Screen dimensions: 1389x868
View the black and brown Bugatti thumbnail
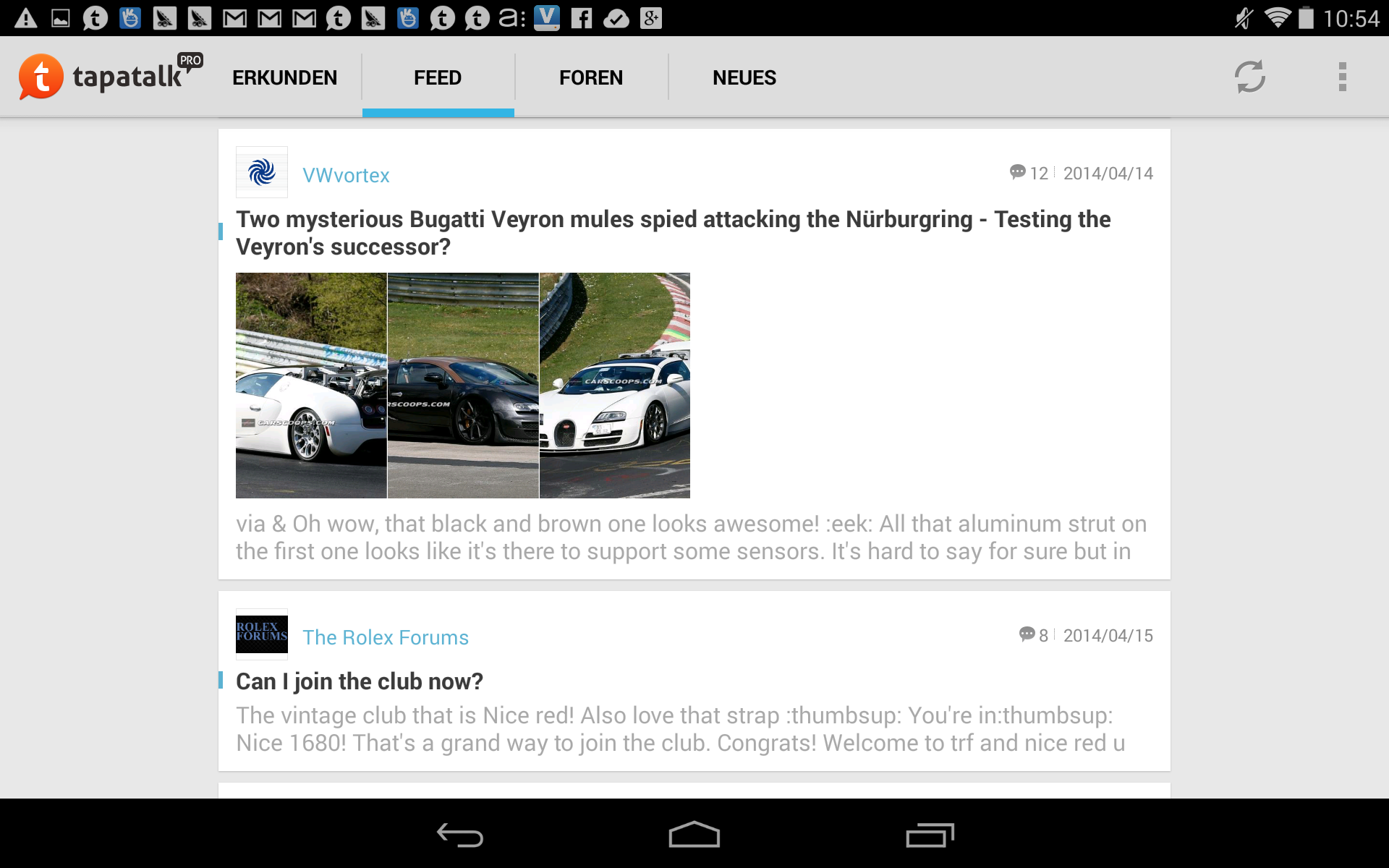pos(463,385)
